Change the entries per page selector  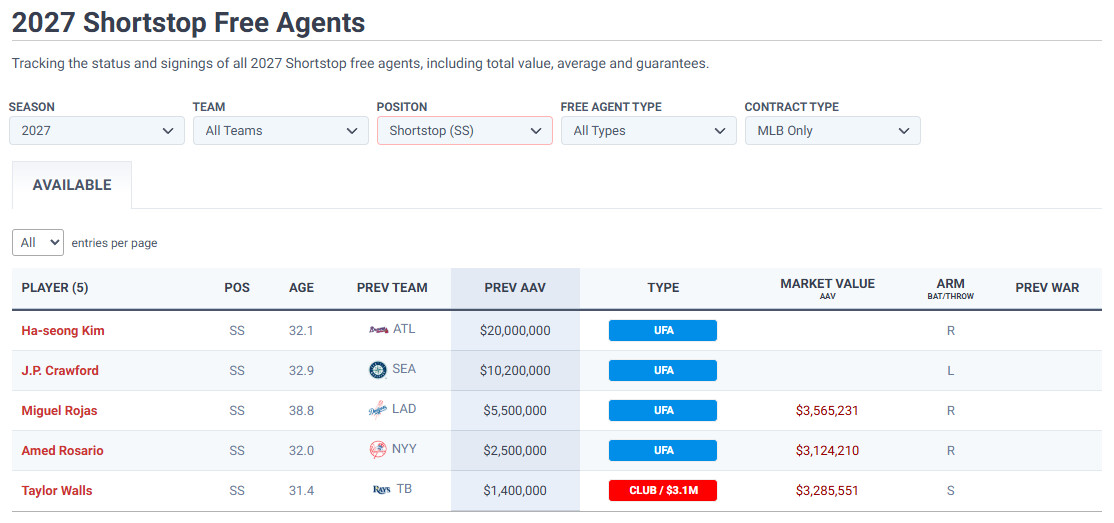coord(38,243)
